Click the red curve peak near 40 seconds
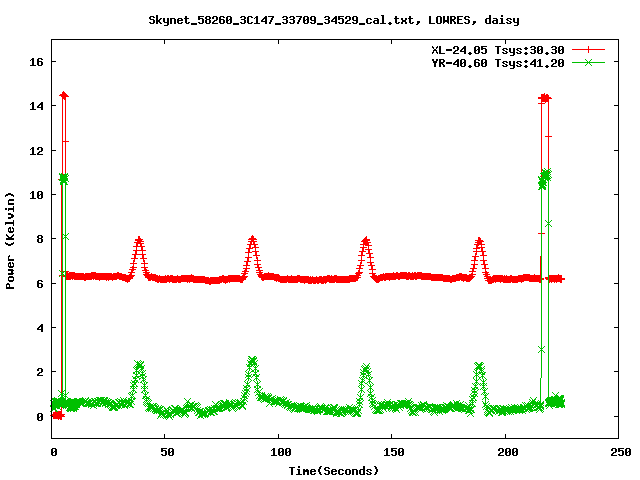Viewport: 640px width, 480px height. [139, 240]
